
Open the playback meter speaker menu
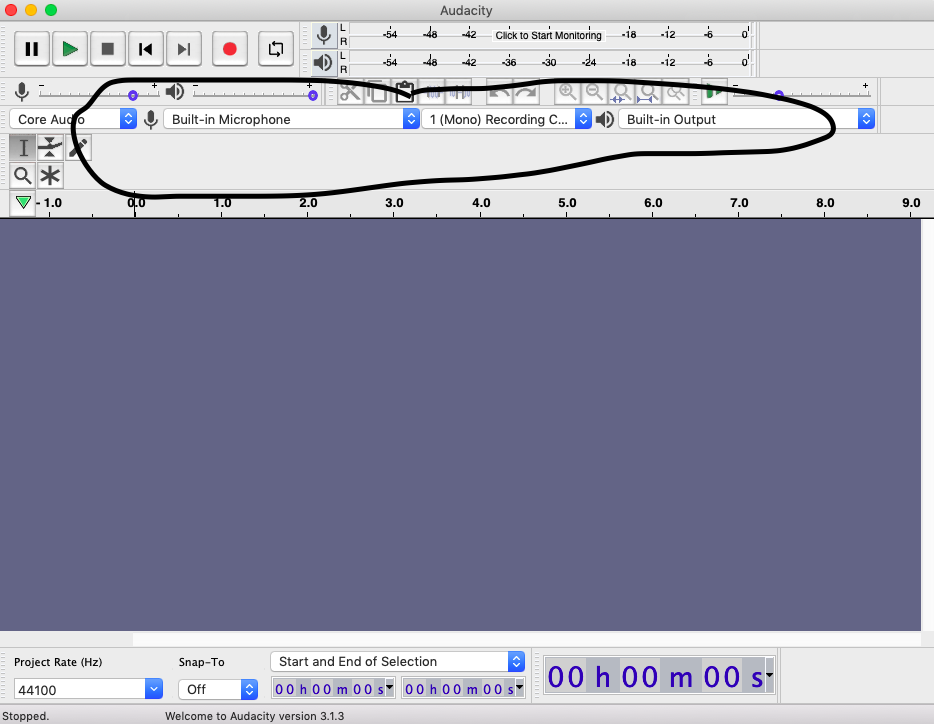click(x=324, y=62)
